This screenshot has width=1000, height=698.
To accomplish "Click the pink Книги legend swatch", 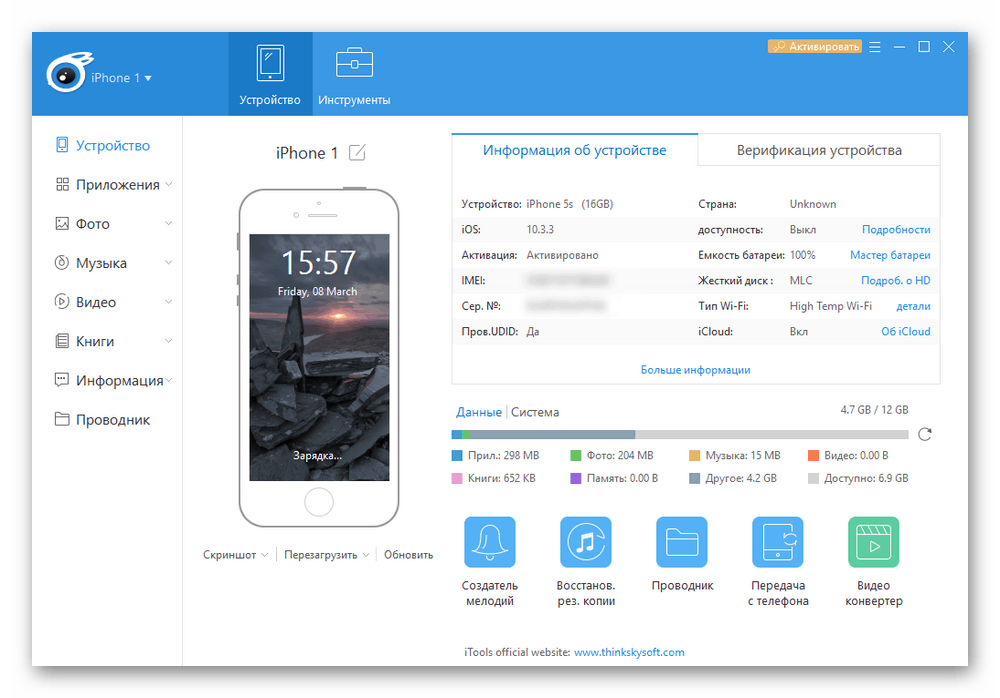I will 457,479.
